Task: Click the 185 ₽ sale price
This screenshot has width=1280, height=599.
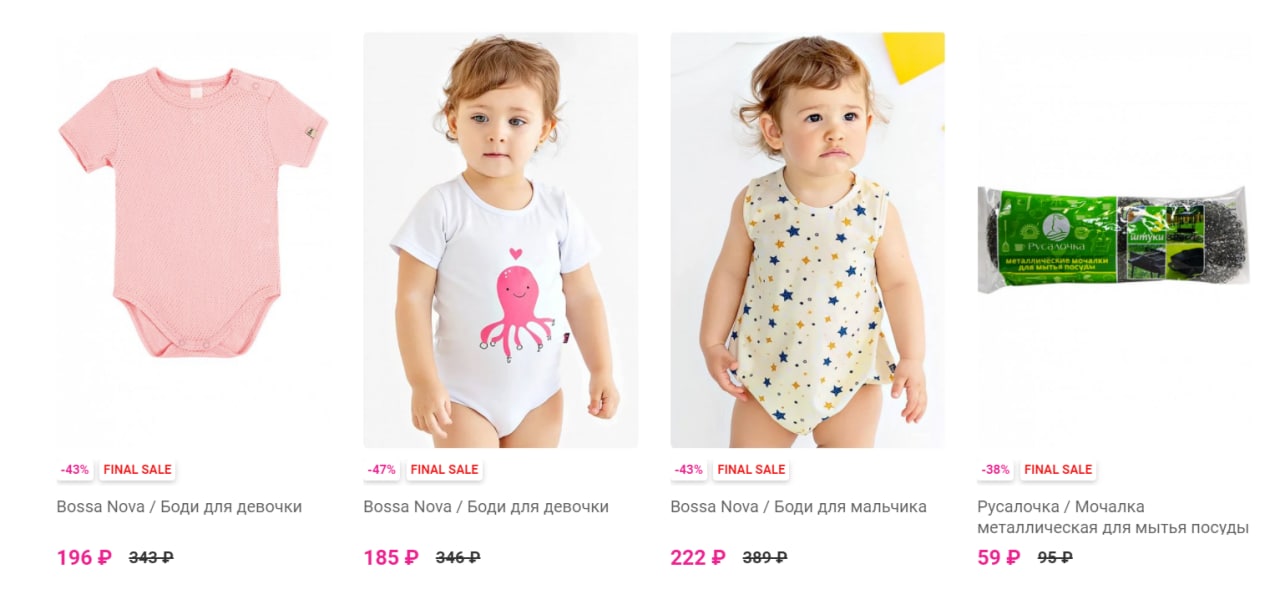Action: [x=391, y=558]
